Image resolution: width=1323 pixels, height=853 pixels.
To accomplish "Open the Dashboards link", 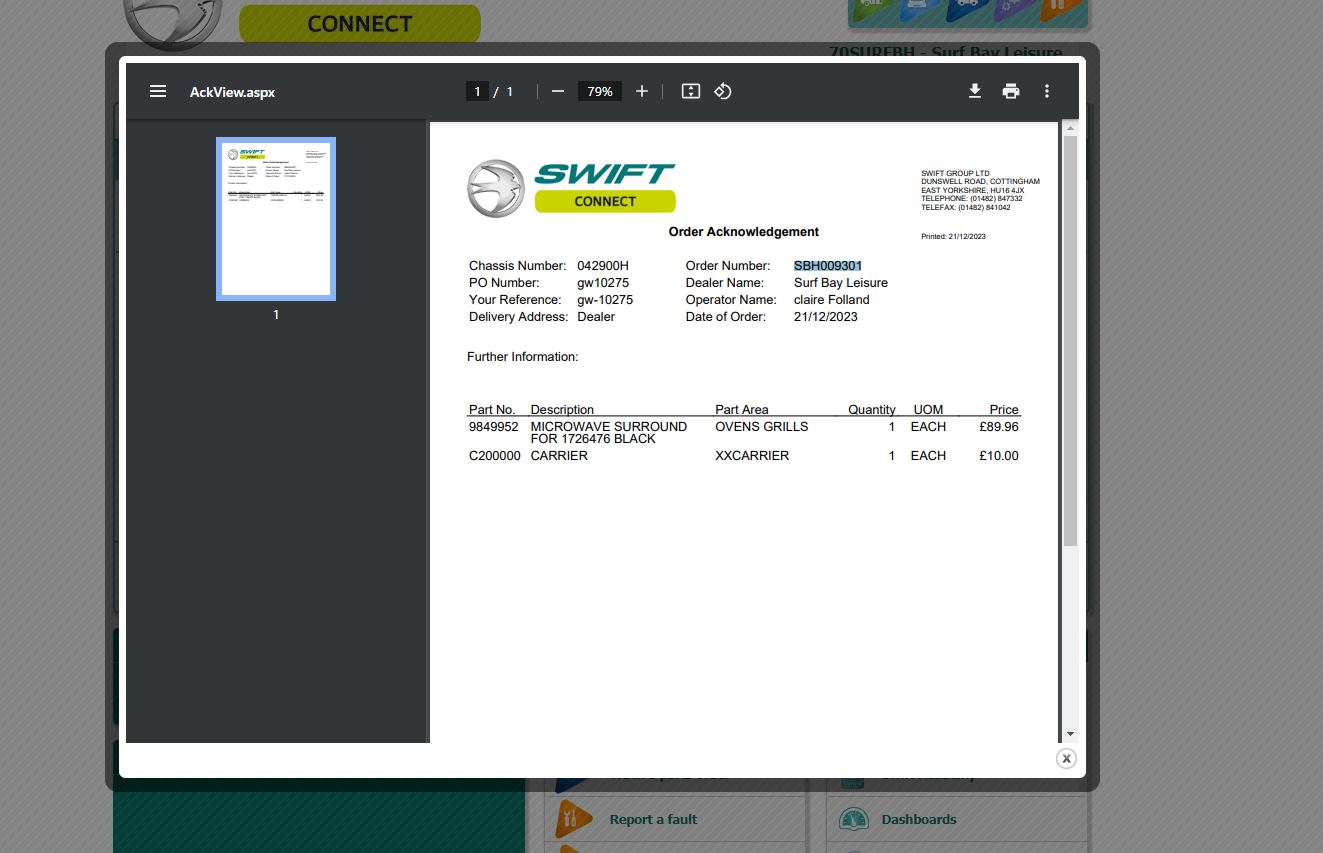I will click(x=918, y=819).
